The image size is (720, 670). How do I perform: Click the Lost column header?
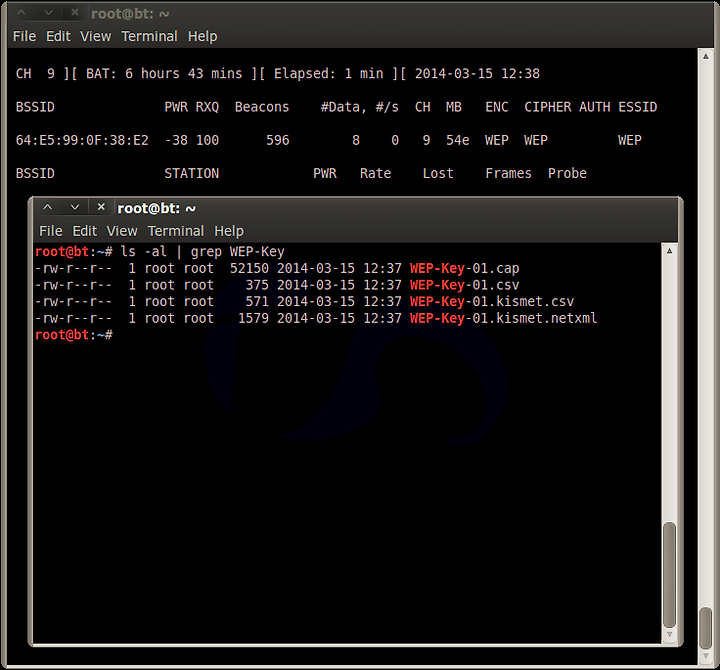[x=438, y=174]
